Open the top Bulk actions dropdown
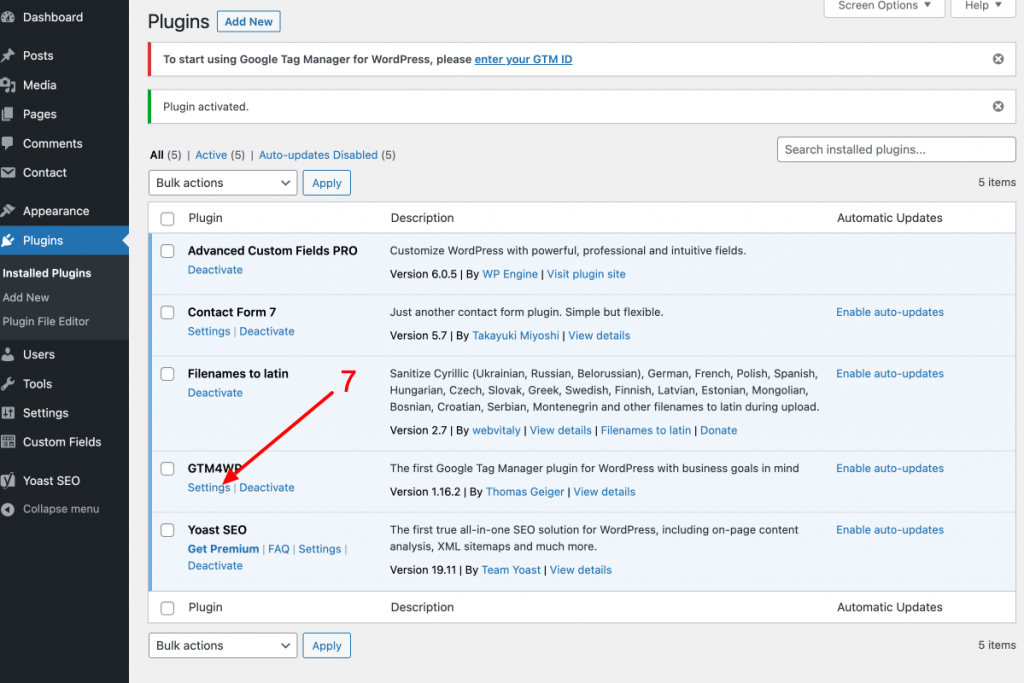Viewport: 1024px width, 683px height. 223,183
